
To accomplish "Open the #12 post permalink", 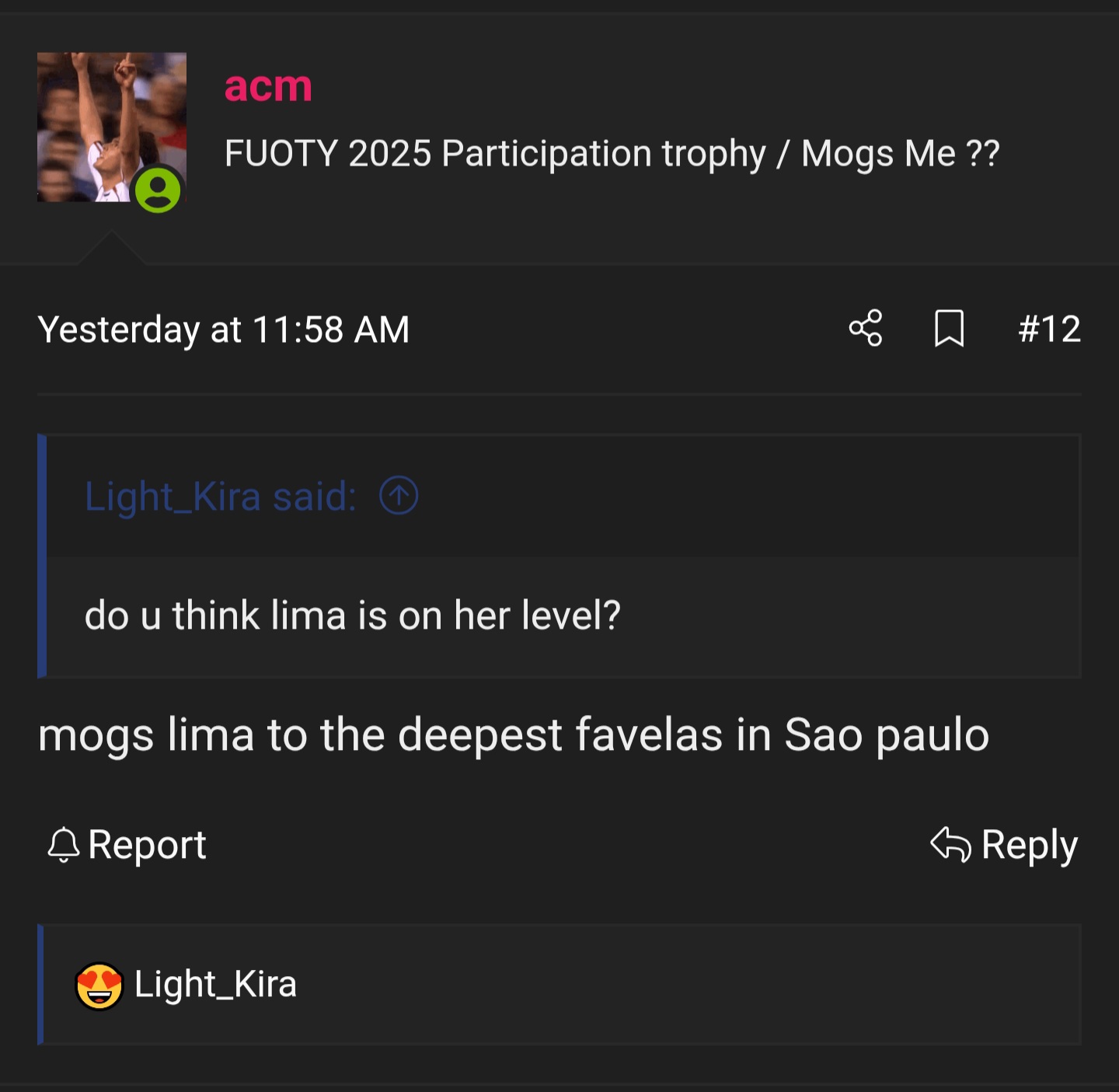I will coord(1049,329).
